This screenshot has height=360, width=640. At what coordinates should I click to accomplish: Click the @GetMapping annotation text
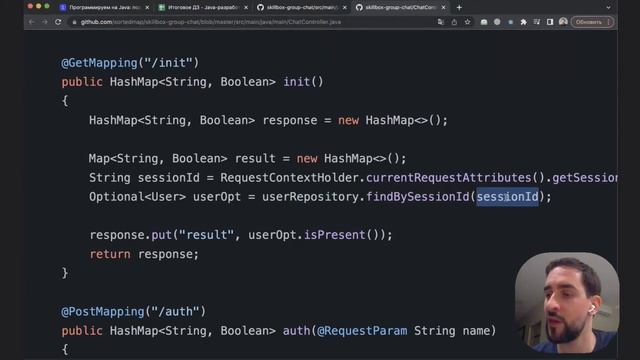99,63
